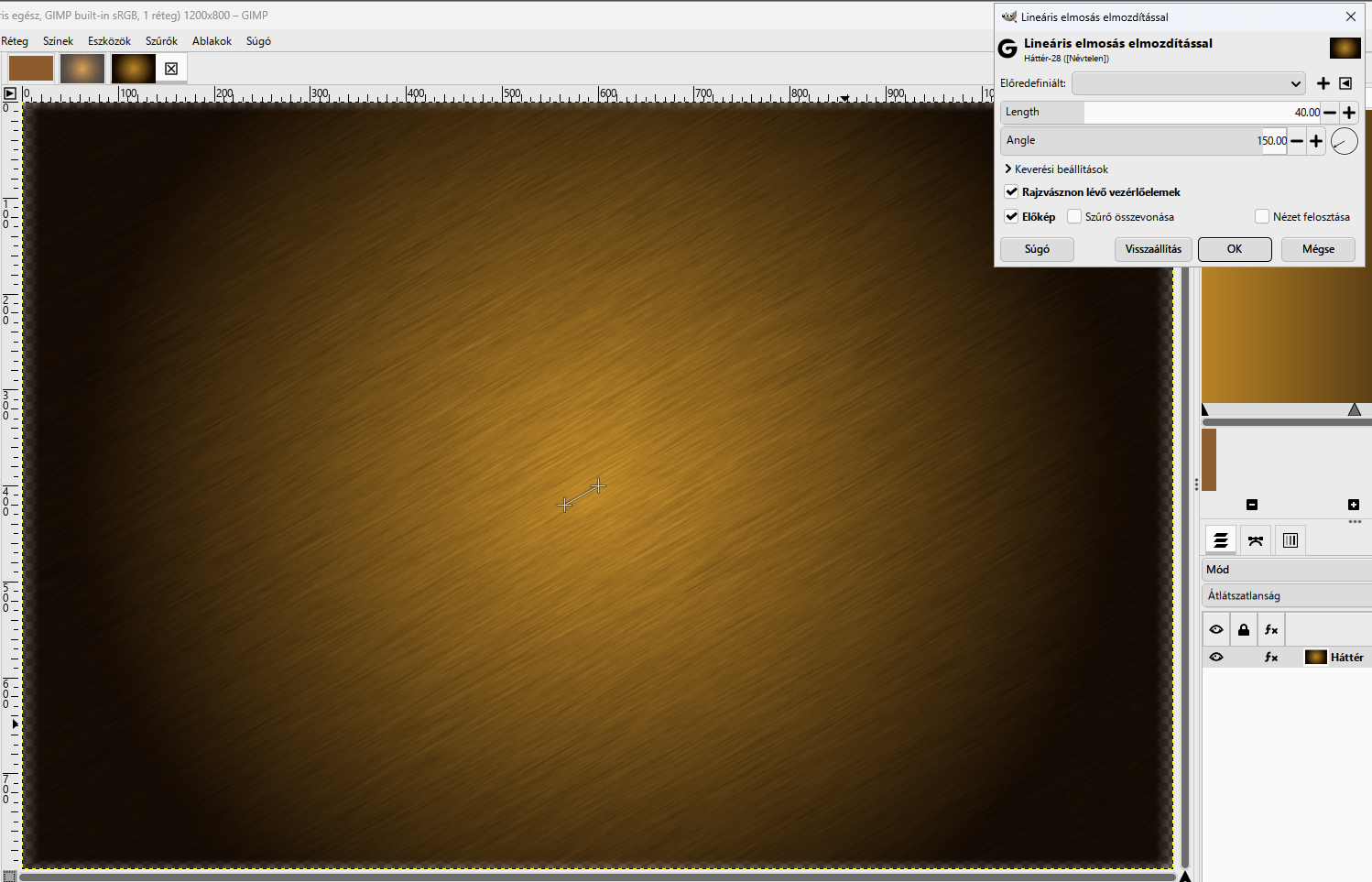This screenshot has width=1372, height=882.
Task: Click the navigation icon at canvas bottom-right corner
Action: click(x=1184, y=876)
